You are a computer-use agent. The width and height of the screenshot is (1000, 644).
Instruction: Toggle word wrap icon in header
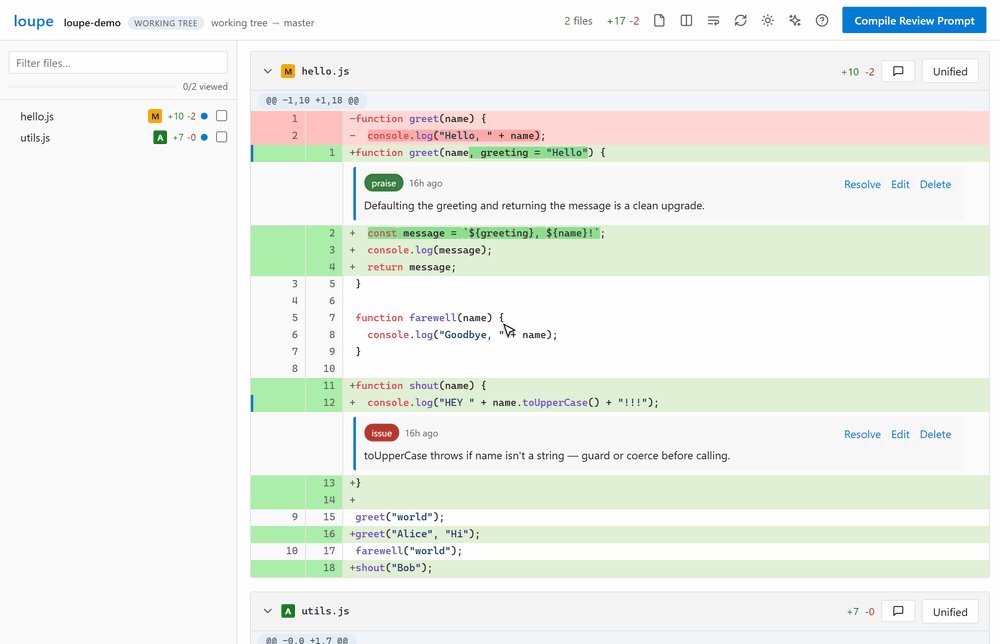click(x=714, y=21)
